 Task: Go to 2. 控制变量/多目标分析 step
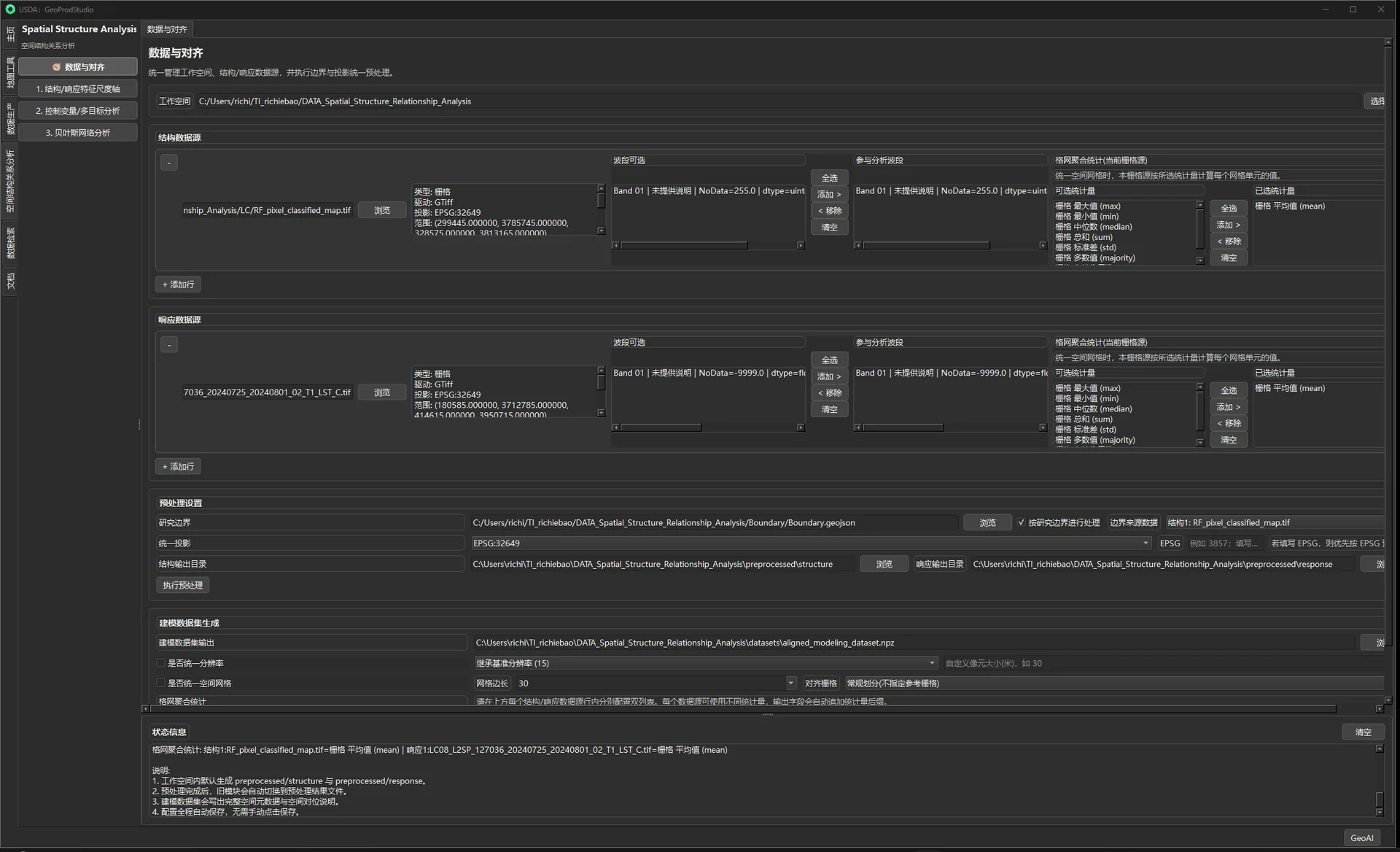pyautogui.click(x=78, y=110)
